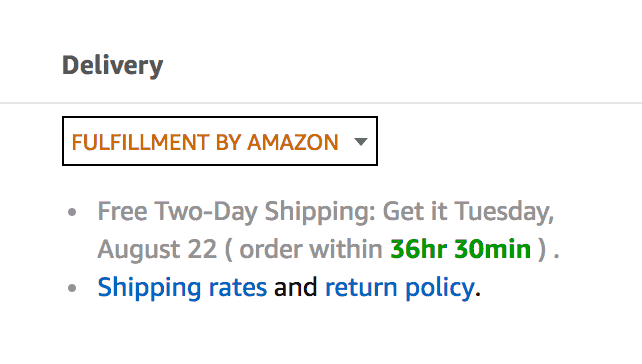Follow the return policy link
Viewport: 642px width, 364px height.
[x=400, y=287]
